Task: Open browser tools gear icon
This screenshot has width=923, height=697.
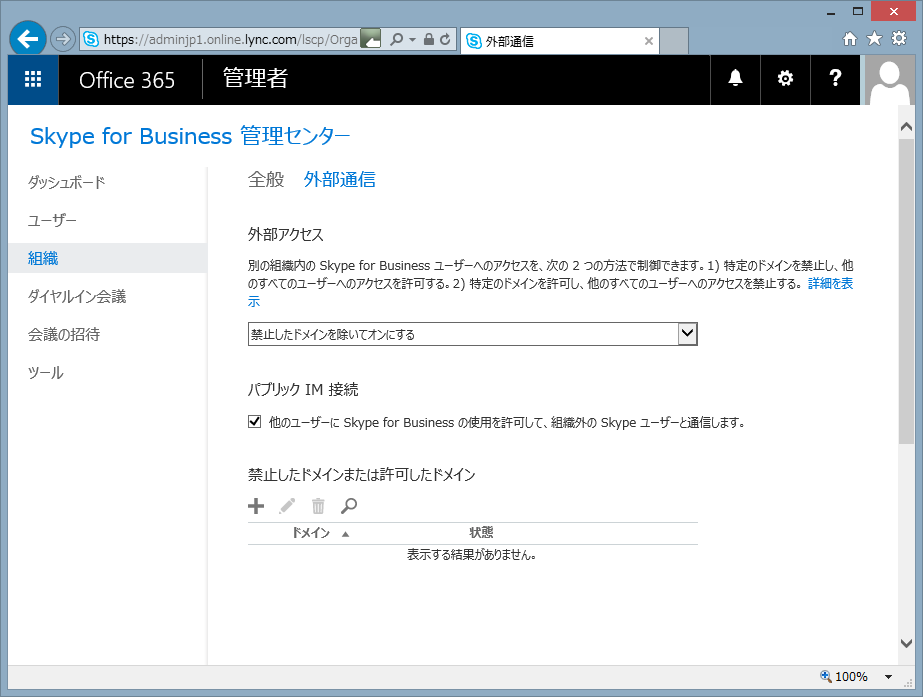Action: click(899, 39)
